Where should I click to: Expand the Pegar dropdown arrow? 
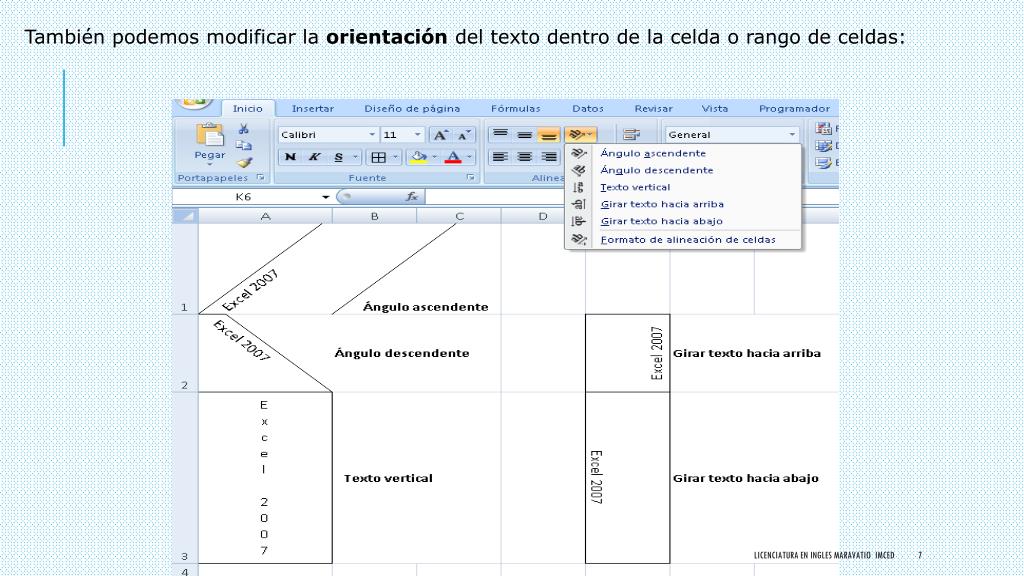pyautogui.click(x=210, y=165)
